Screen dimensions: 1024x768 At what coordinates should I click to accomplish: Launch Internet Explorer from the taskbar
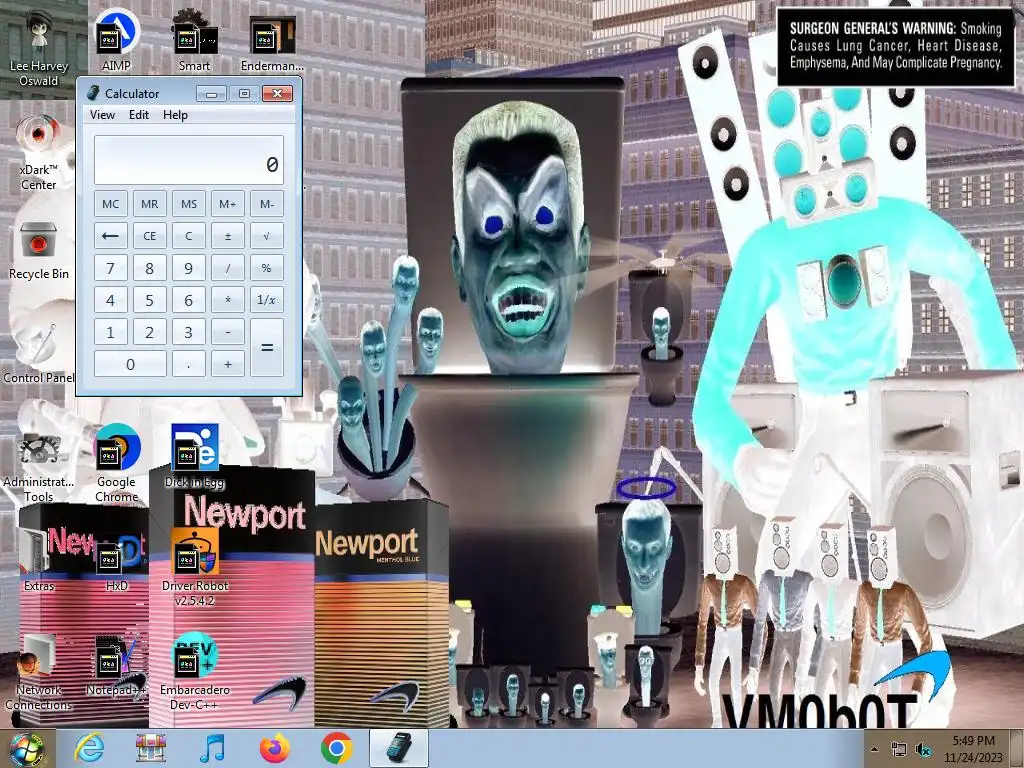pos(89,748)
